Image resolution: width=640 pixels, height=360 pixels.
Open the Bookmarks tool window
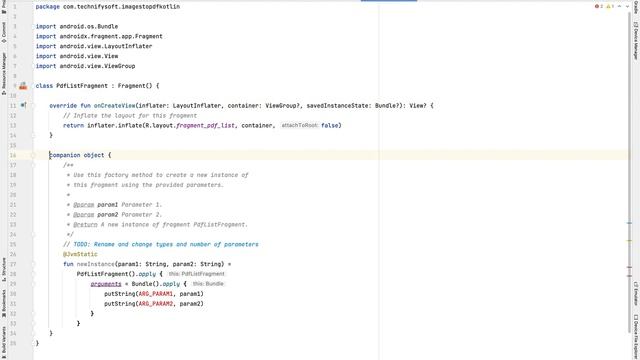[x=4, y=304]
